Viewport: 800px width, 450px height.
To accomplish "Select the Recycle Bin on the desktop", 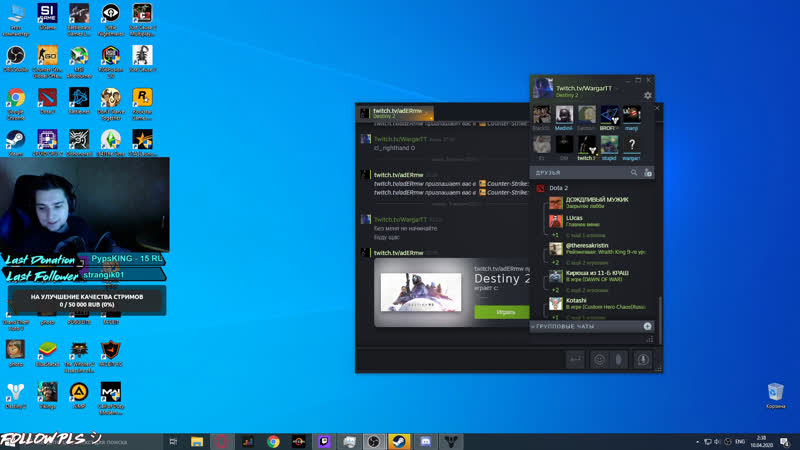I will click(776, 396).
